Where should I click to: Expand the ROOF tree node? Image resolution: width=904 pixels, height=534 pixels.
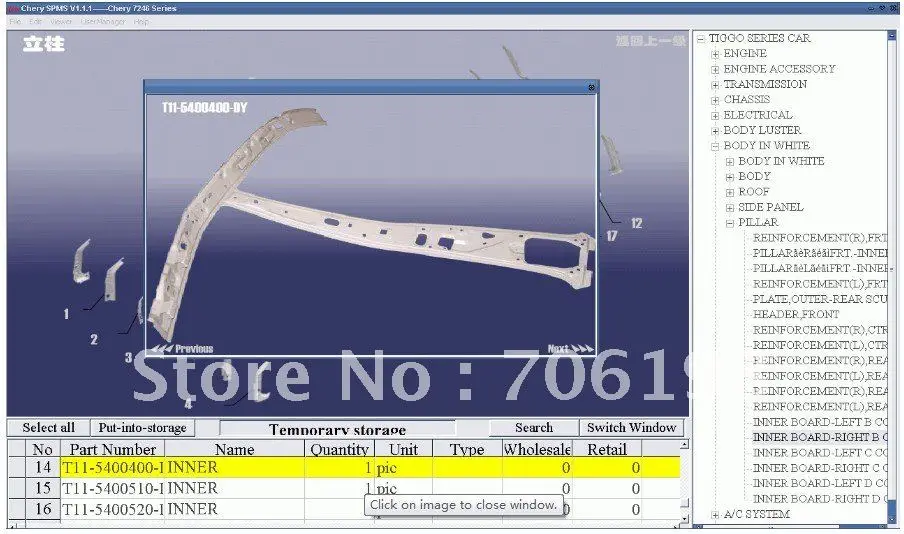(730, 193)
